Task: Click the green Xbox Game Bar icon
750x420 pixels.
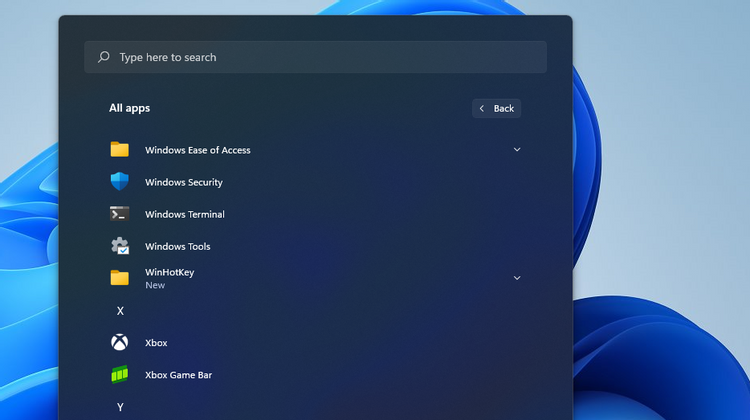Action: [120, 375]
